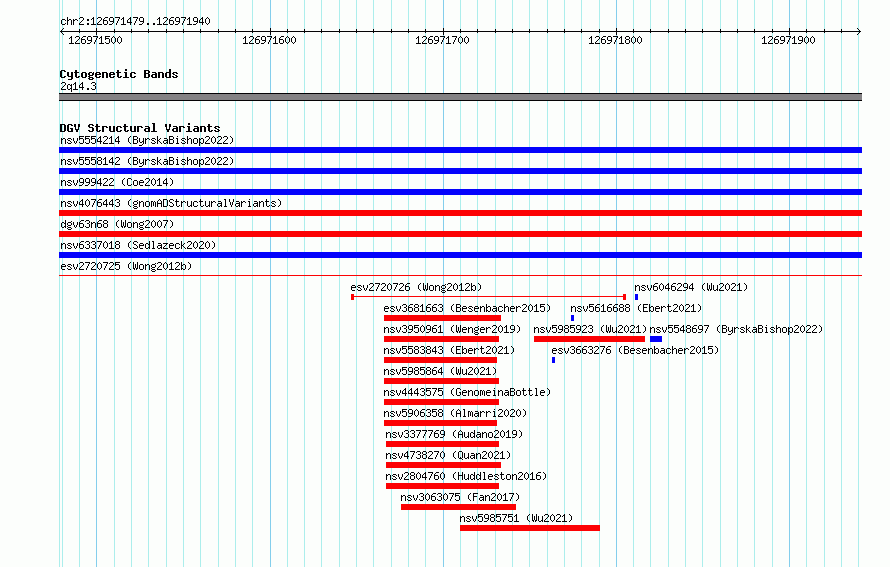Click blue bar under nsv5548697

tap(656, 339)
